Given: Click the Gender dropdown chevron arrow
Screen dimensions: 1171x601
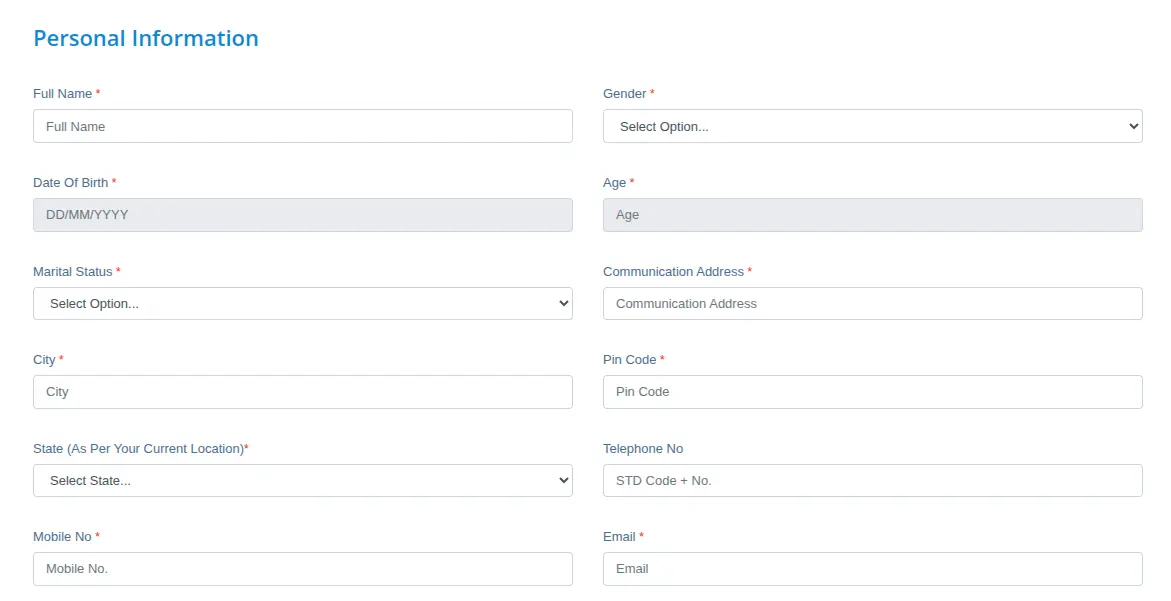Looking at the screenshot, I should (1131, 126).
